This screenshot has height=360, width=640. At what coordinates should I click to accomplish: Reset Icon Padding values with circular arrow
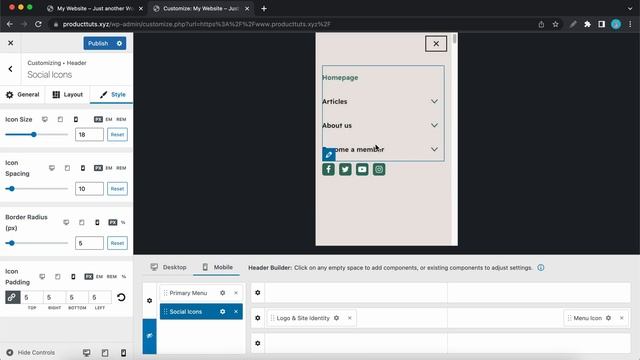tap(121, 297)
